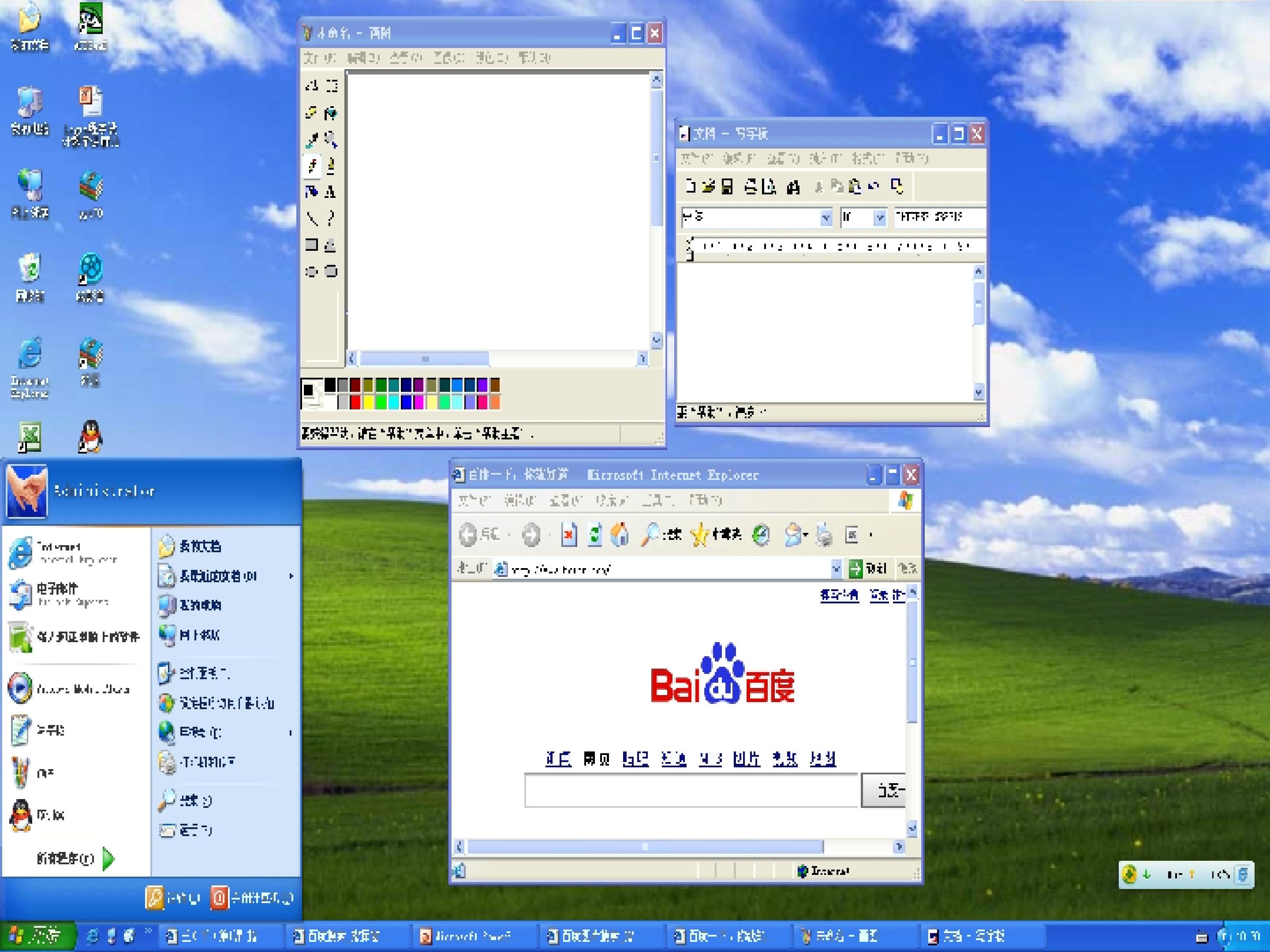Image resolution: width=1270 pixels, height=952 pixels.
Task: Click the Baidu search text field
Action: pyautogui.click(x=690, y=791)
